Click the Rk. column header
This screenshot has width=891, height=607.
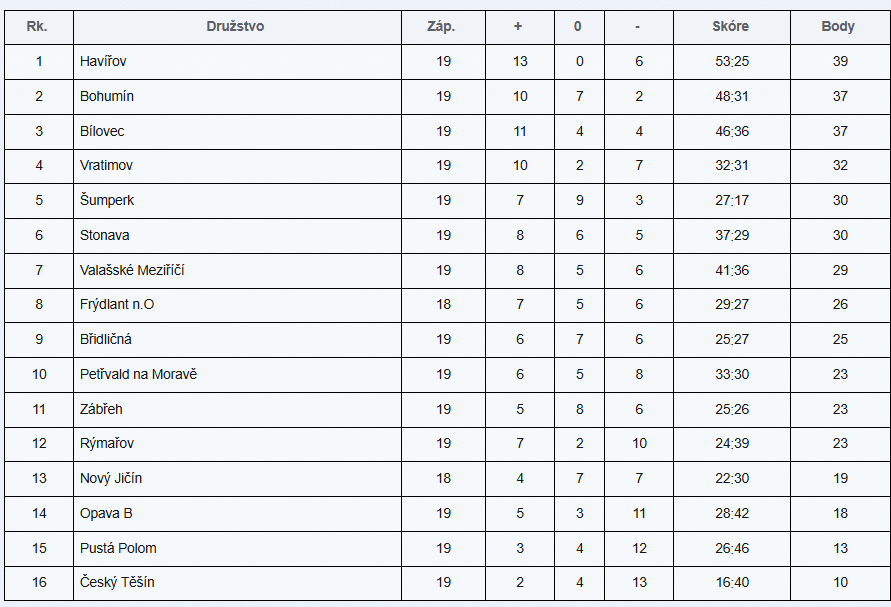click(39, 27)
